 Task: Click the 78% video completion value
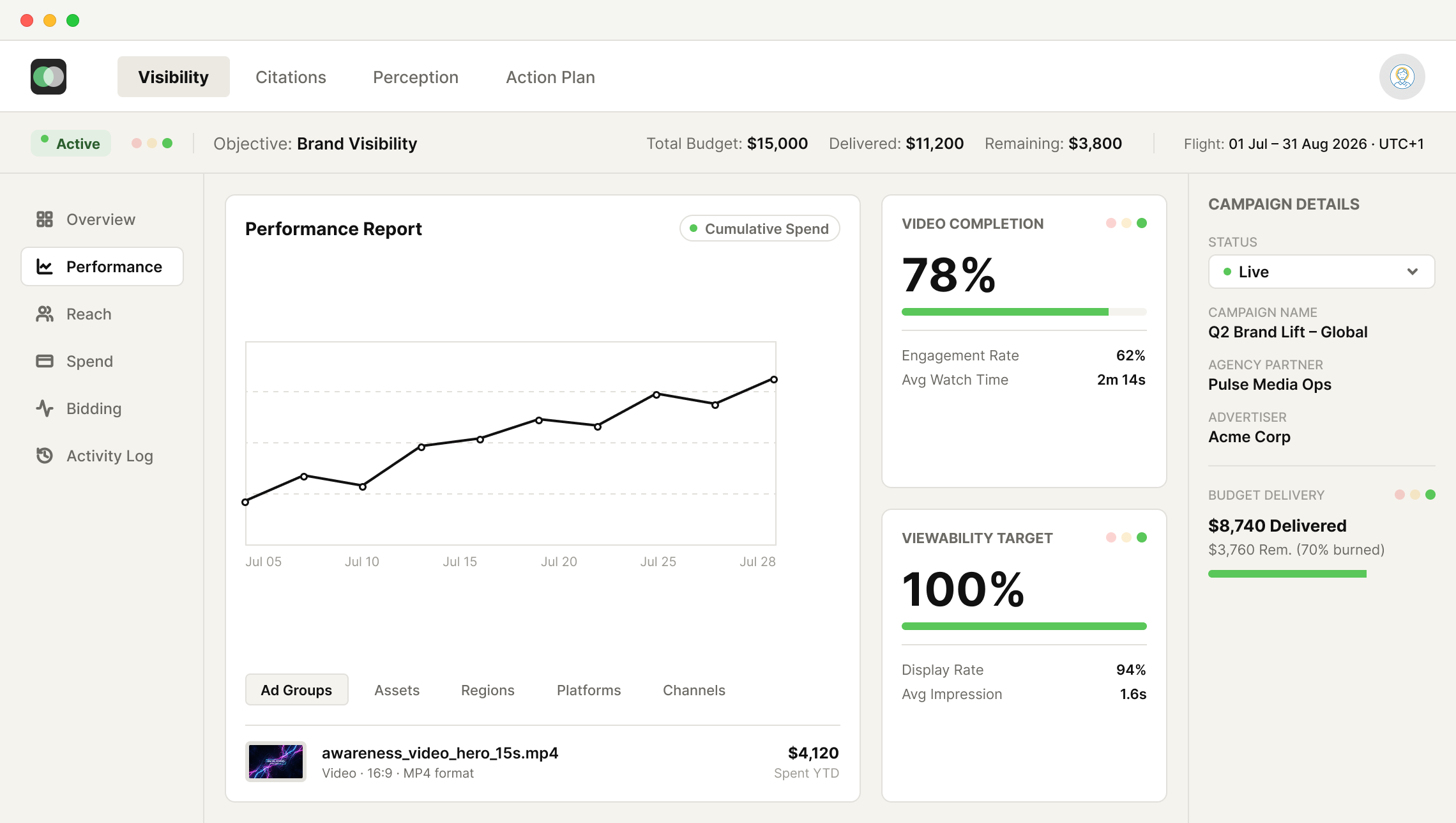point(949,275)
